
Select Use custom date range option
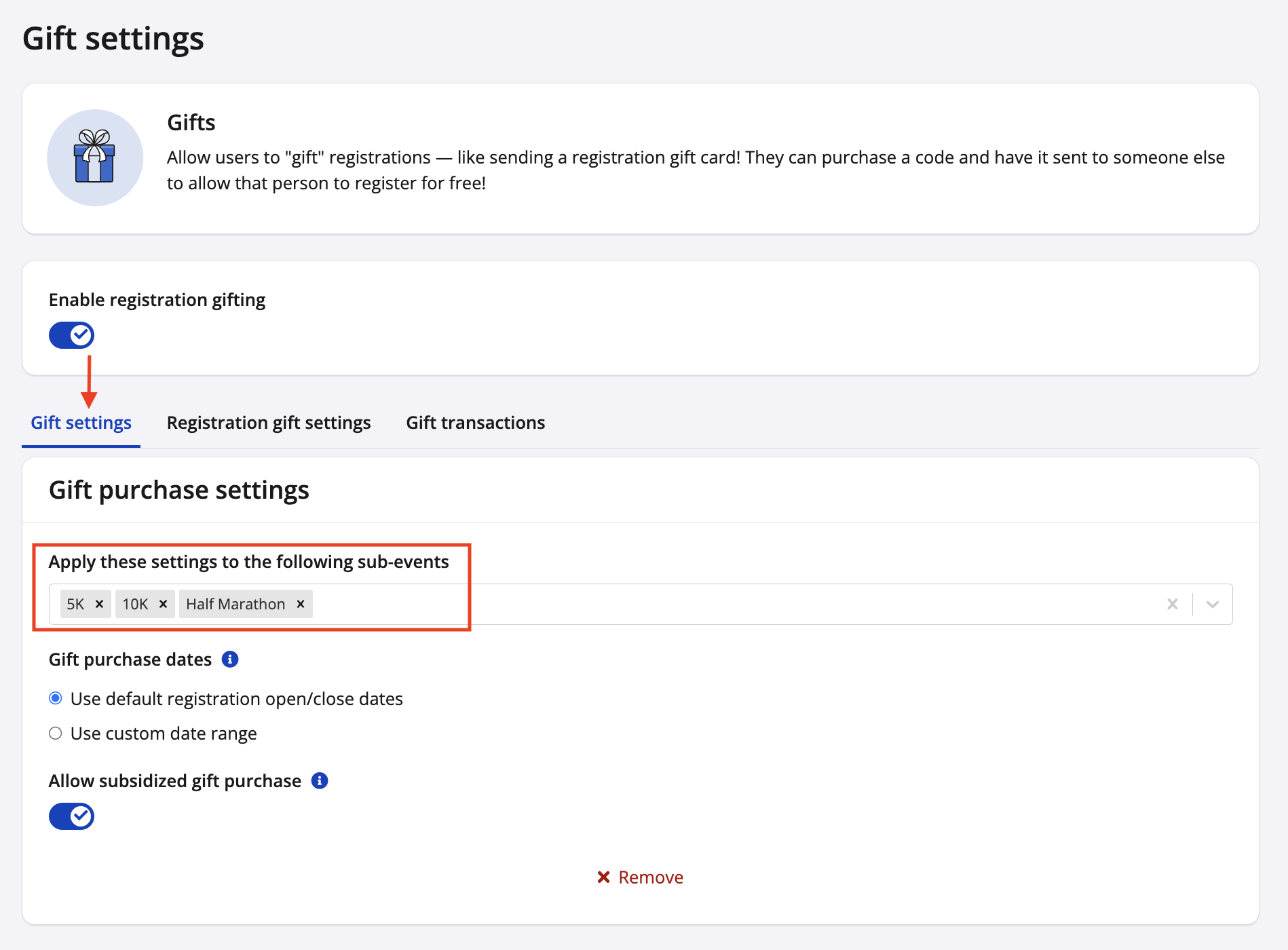56,734
